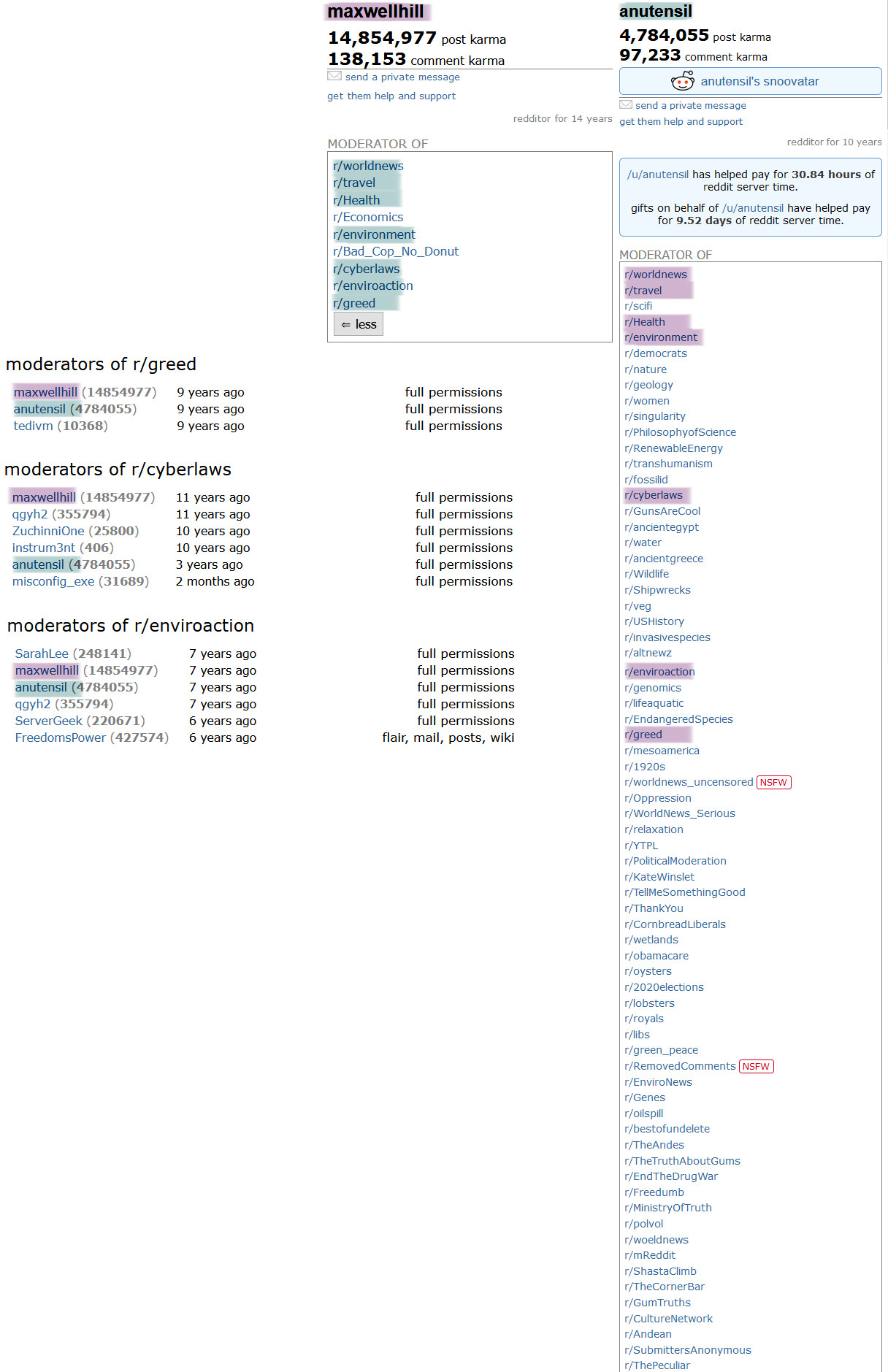Open FreedomsPower in r/enviroaction moderators
The width and height of the screenshot is (888, 1372).
61,737
